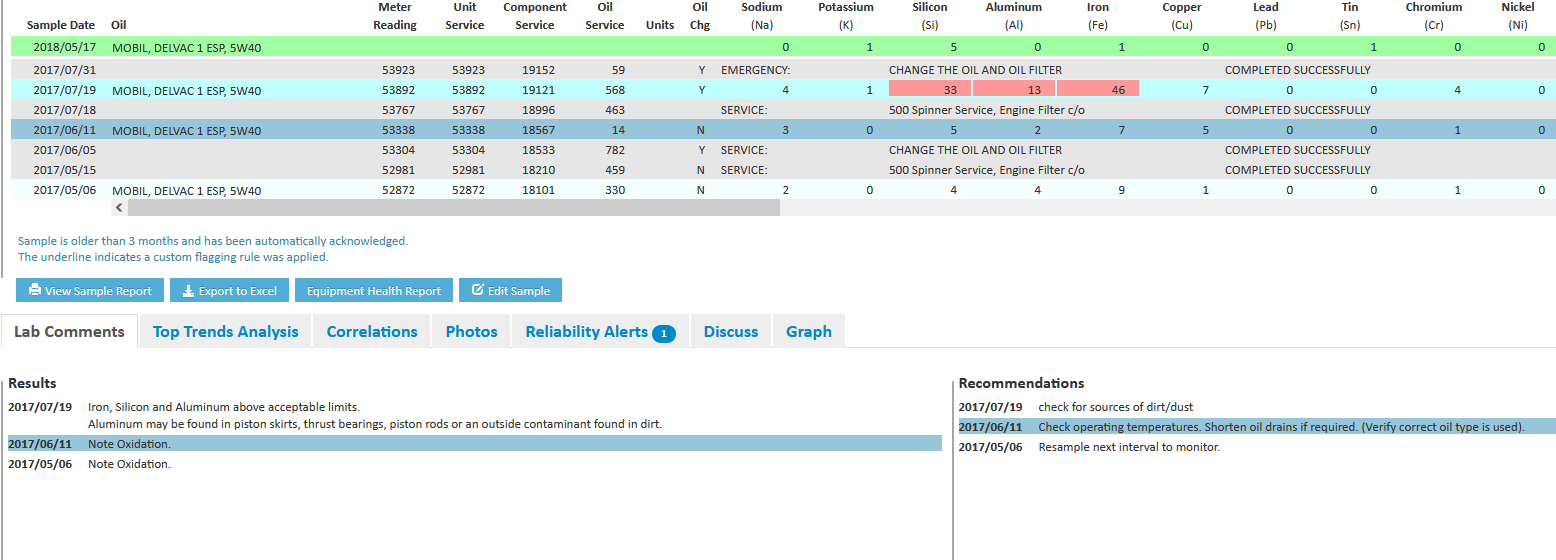Click the left arrow of horizontal scrollbar
The height and width of the screenshot is (560, 1556).
pyautogui.click(x=119, y=208)
